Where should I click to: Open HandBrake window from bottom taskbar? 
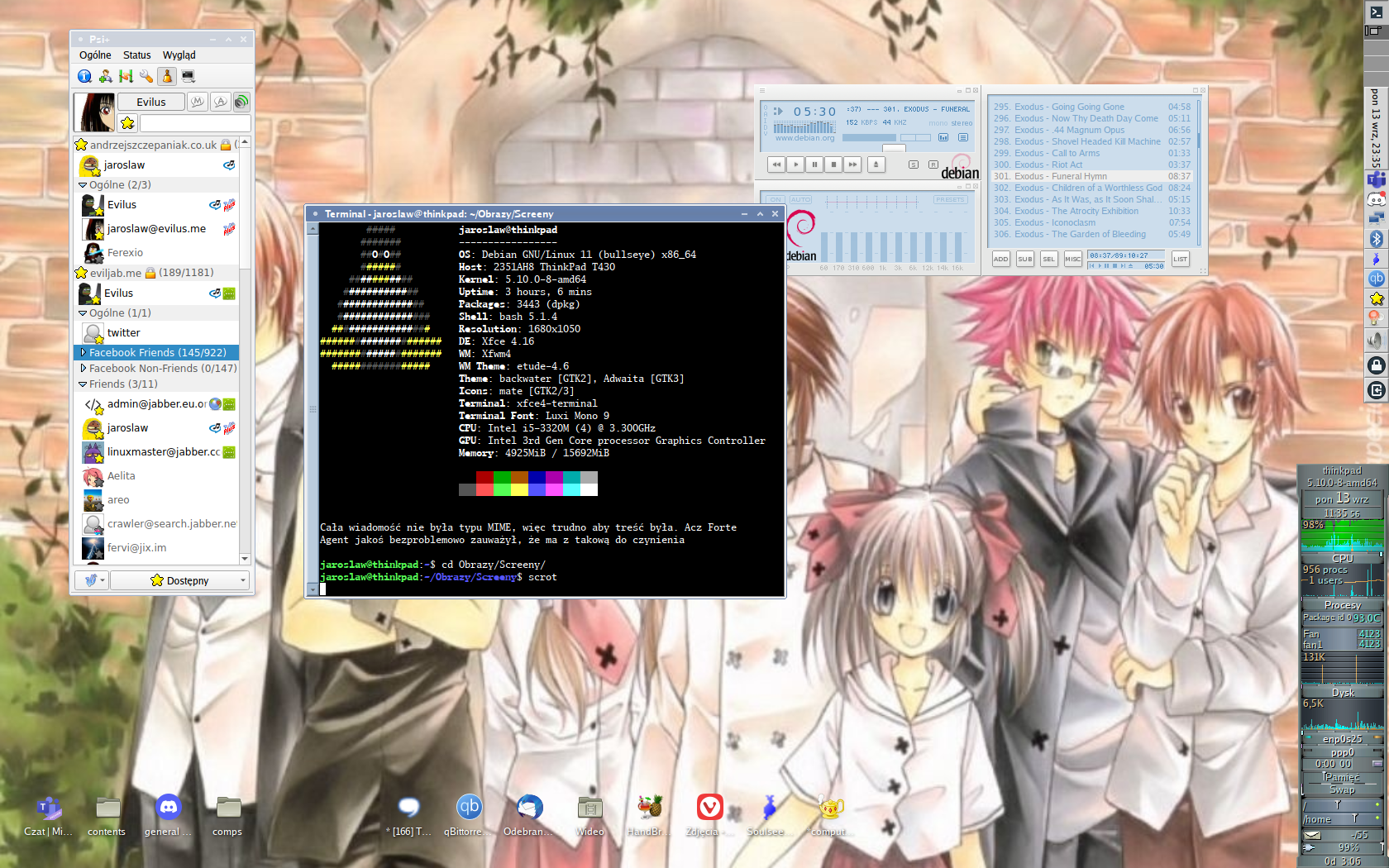click(650, 815)
